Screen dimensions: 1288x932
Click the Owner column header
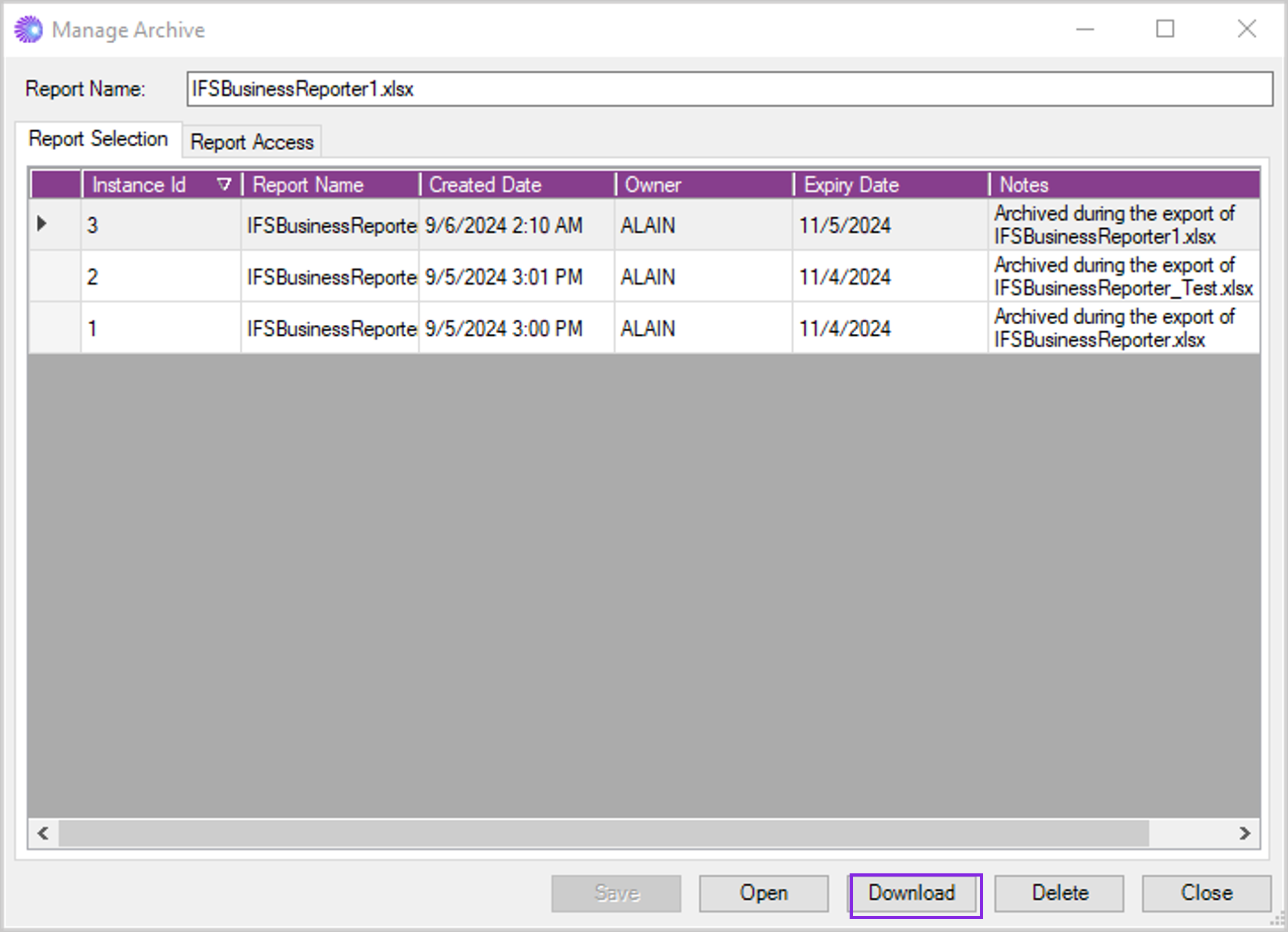pyautogui.click(x=703, y=184)
